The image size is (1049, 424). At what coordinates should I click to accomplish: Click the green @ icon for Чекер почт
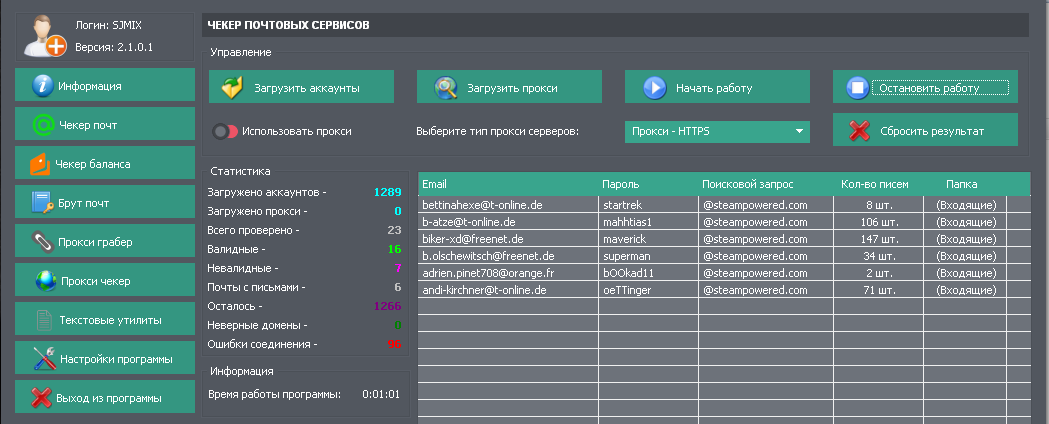[42, 125]
